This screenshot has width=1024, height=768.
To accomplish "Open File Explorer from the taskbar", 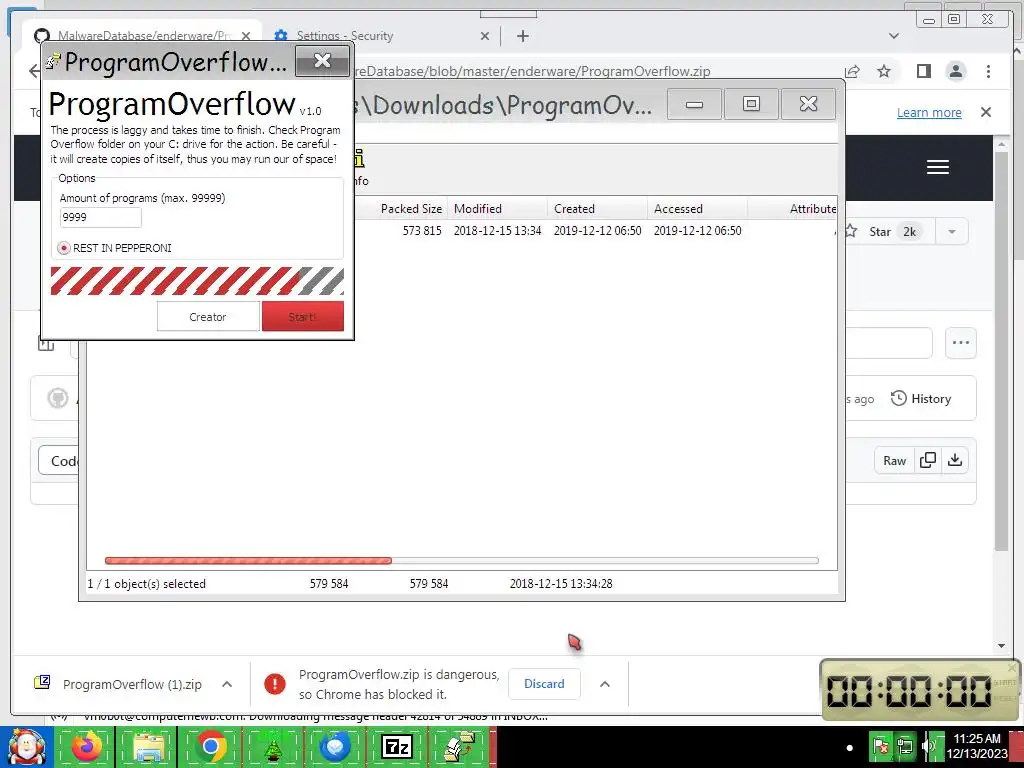I will (x=148, y=746).
